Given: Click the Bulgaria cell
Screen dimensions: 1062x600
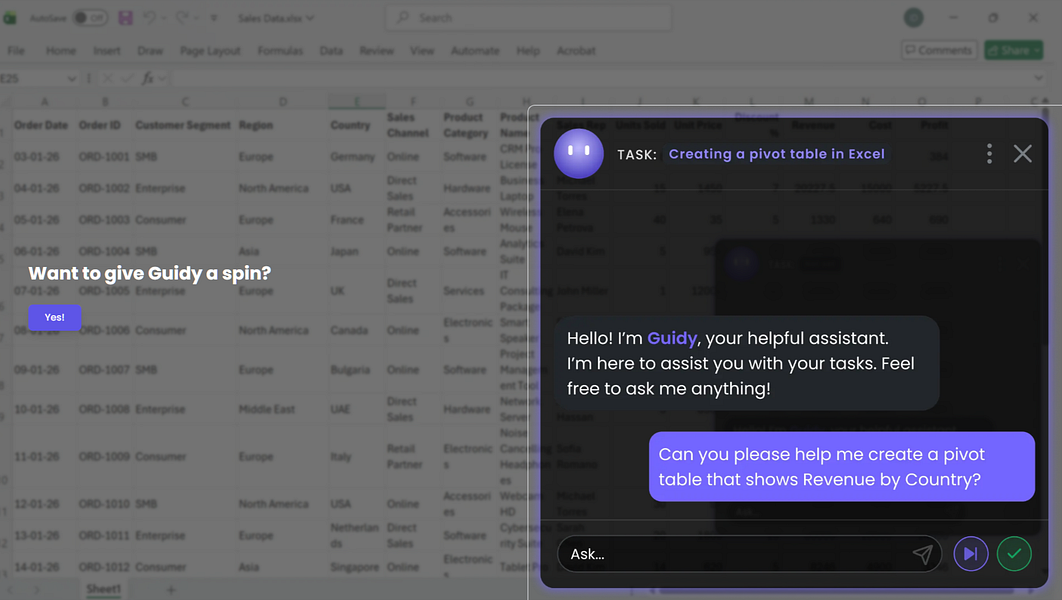Looking at the screenshot, I should (350, 370).
